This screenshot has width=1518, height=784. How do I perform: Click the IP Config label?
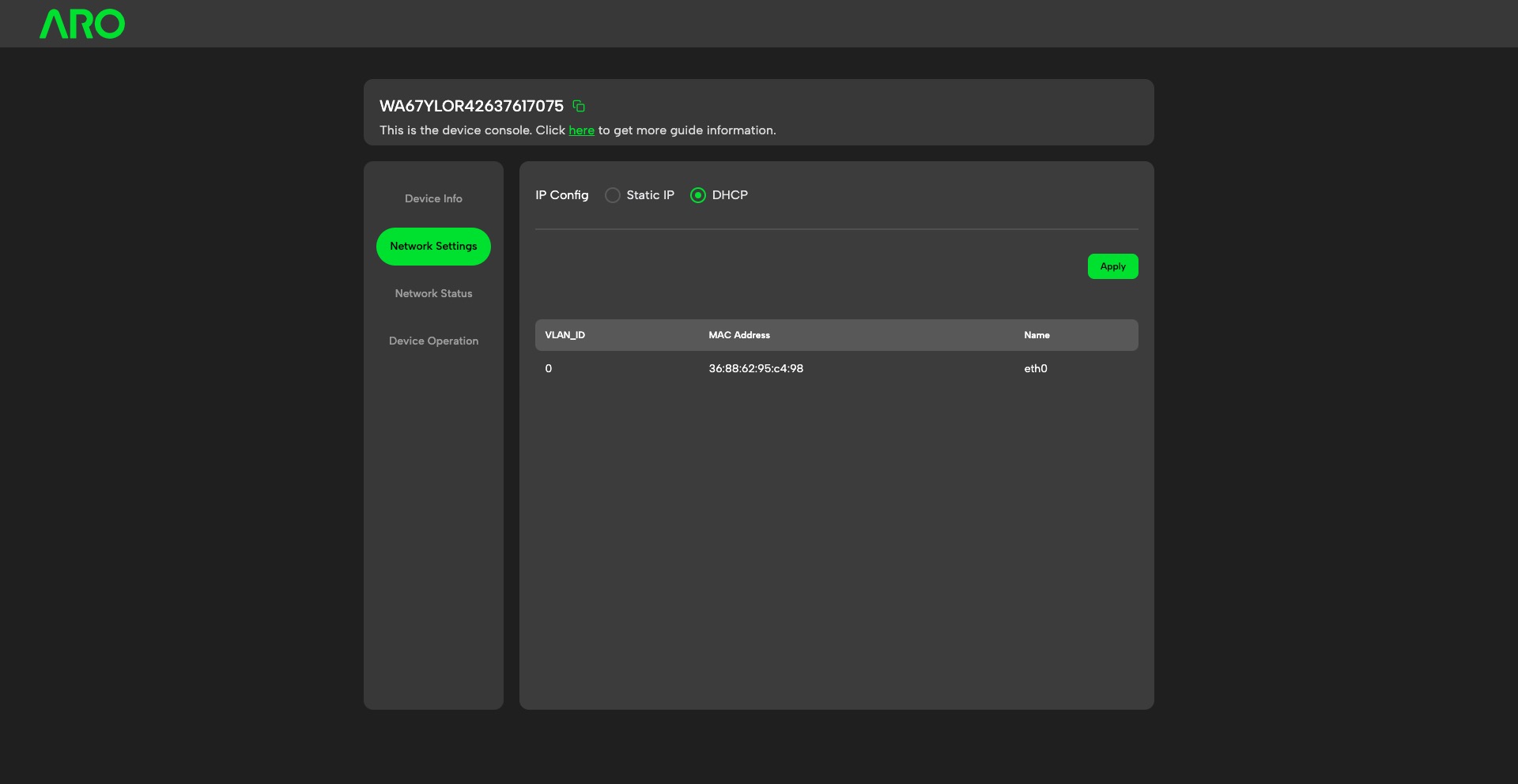point(561,195)
